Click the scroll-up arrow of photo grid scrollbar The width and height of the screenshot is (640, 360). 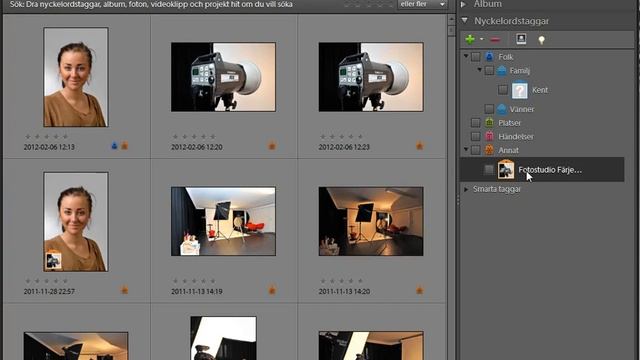point(451,19)
